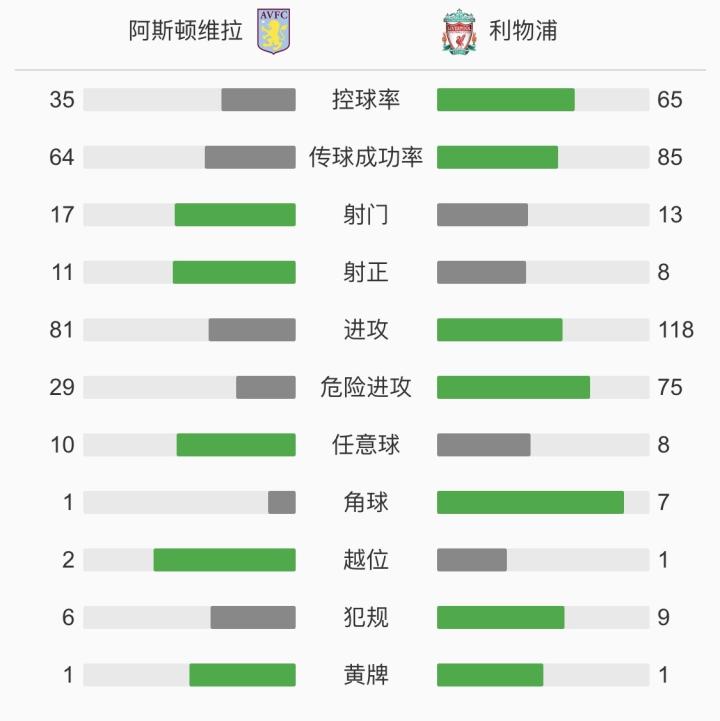Click the 射门 stat label

[x=366, y=215]
